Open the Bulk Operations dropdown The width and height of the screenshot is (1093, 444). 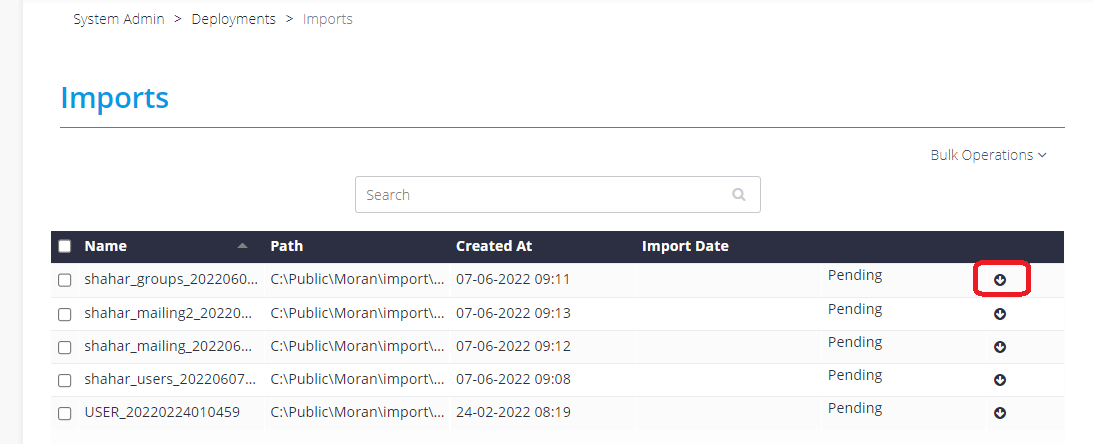(988, 155)
